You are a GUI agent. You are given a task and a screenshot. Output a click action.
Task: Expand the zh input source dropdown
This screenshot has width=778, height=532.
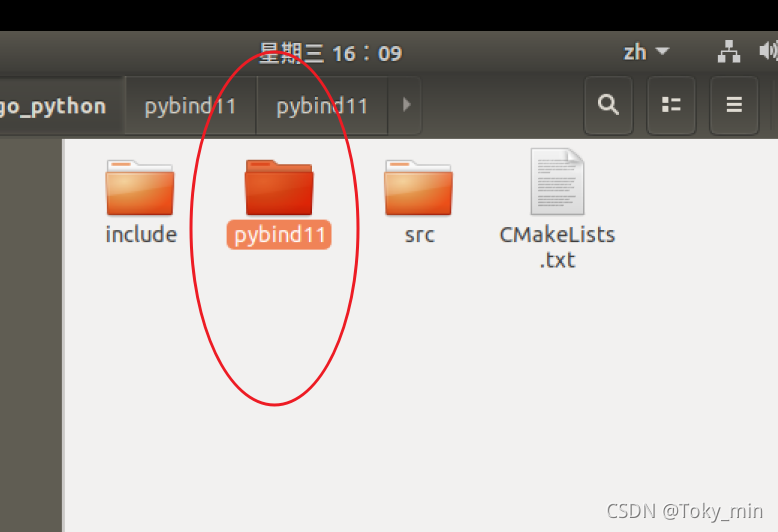click(x=647, y=52)
